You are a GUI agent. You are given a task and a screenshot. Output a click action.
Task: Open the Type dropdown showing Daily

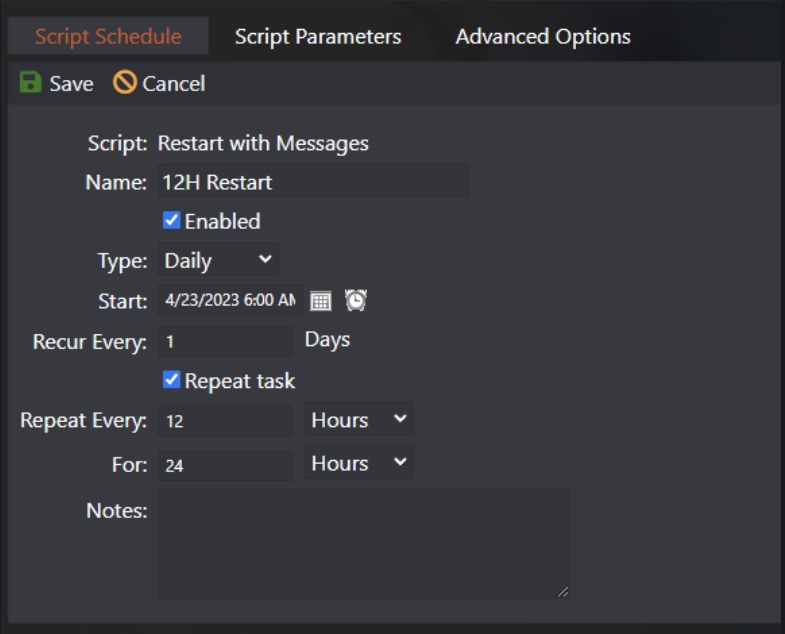[218, 260]
